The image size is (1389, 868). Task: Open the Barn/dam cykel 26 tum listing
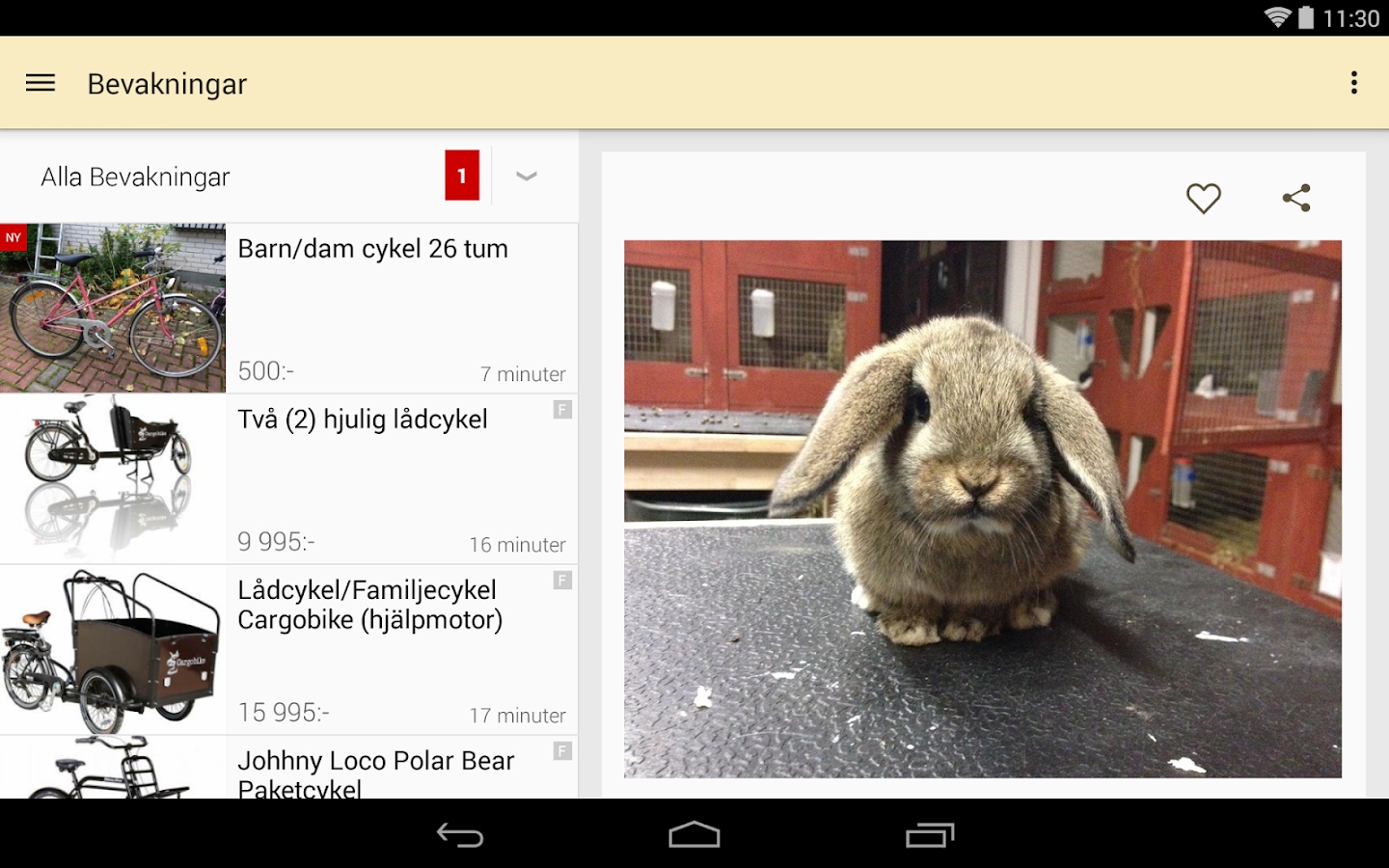374,248
